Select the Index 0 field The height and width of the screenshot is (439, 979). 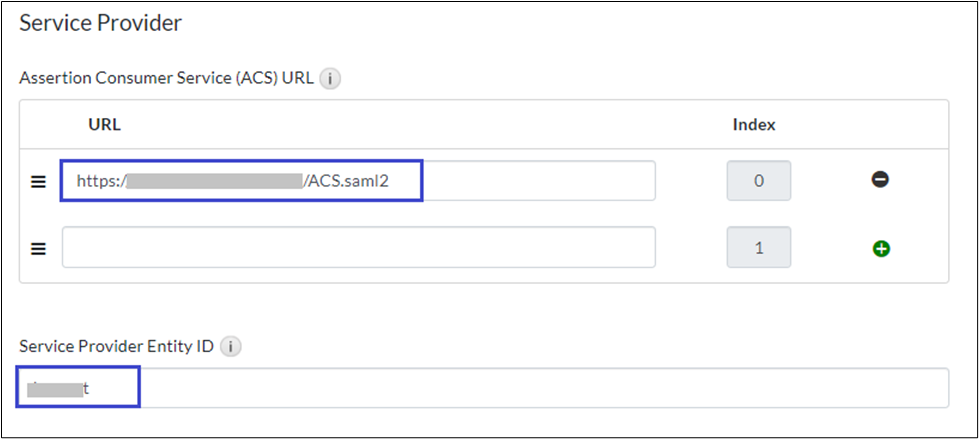pos(758,181)
